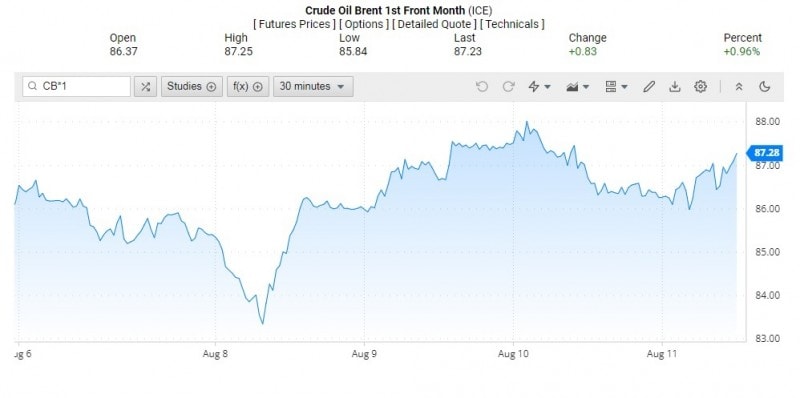Open the Detailed Quote link

click(434, 24)
